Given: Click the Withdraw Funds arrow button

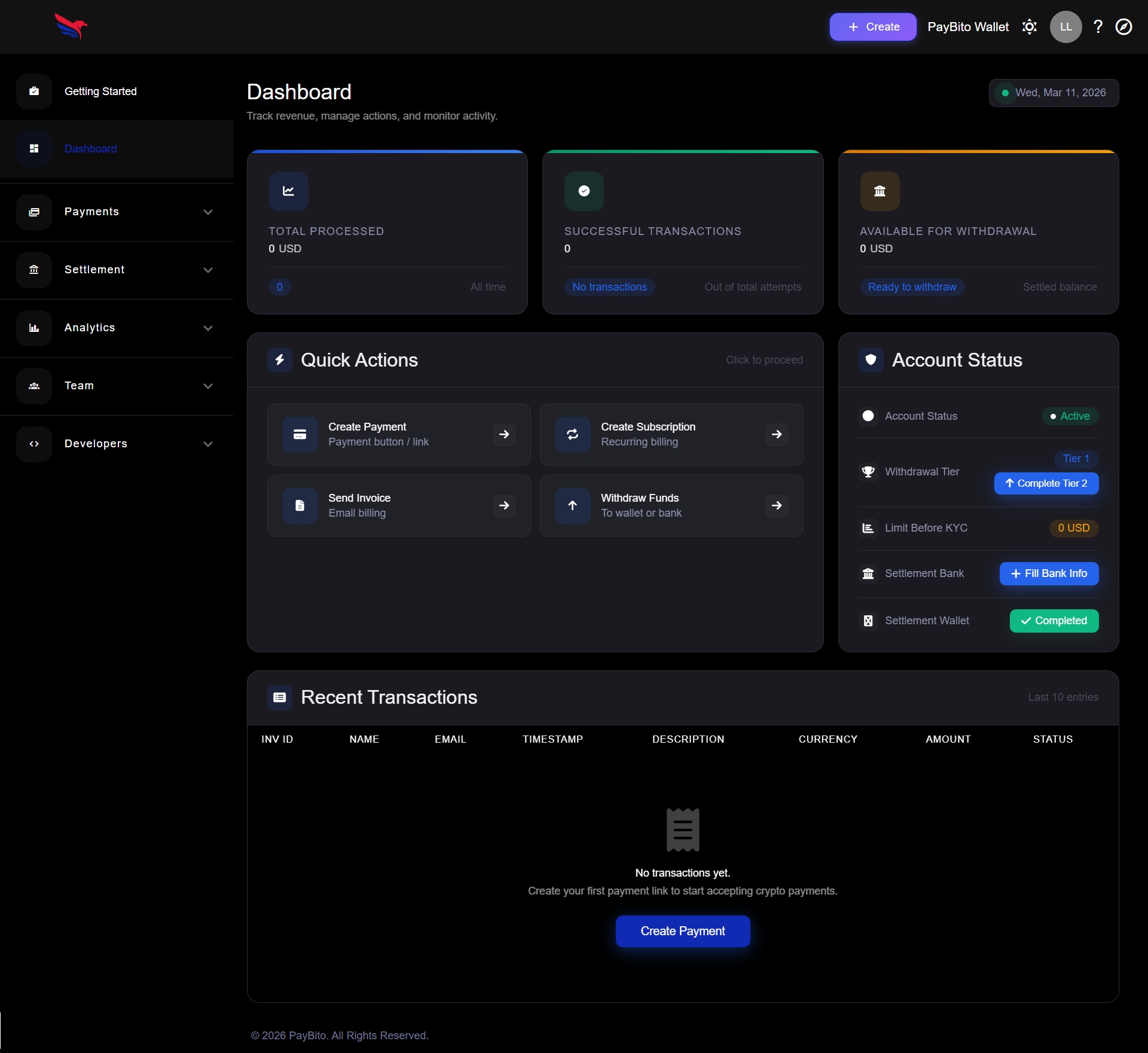Looking at the screenshot, I should tap(777, 506).
